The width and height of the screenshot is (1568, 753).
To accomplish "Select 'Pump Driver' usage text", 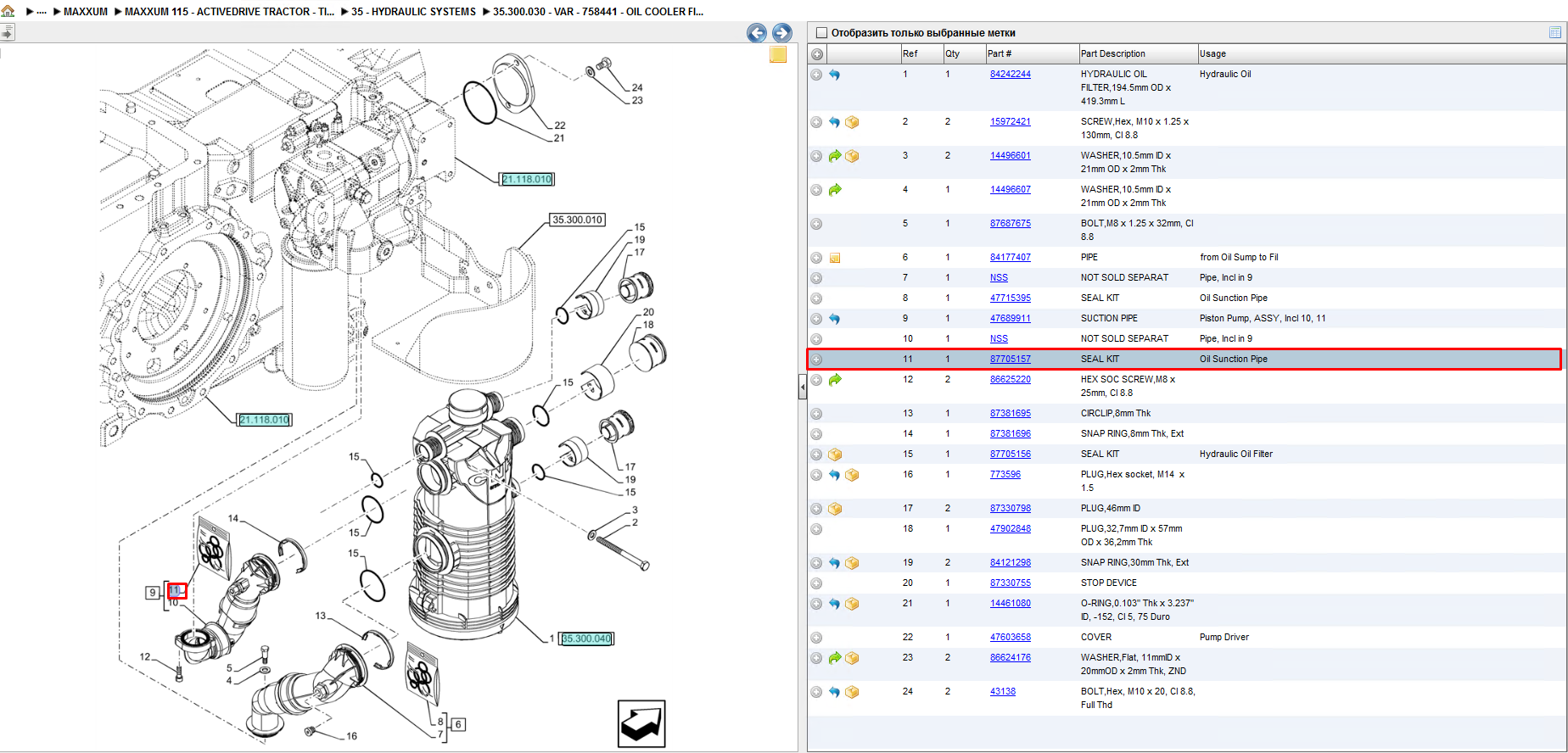I will tap(1224, 638).
